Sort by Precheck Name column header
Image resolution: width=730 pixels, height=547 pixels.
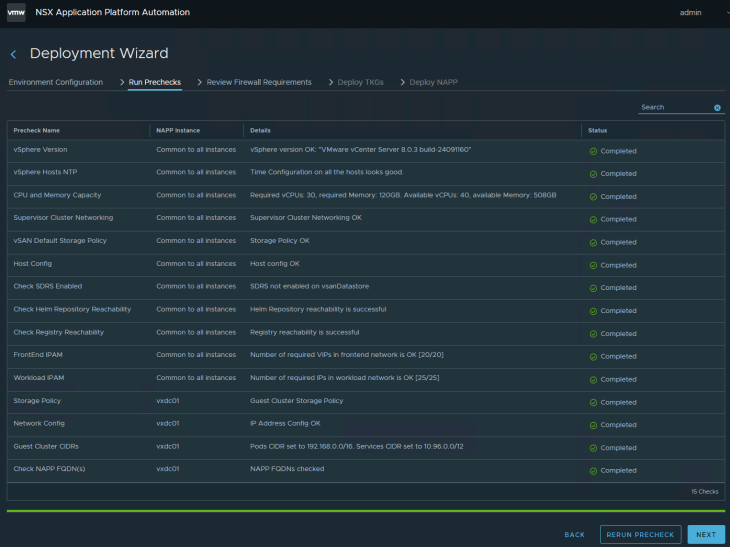[x=37, y=130]
